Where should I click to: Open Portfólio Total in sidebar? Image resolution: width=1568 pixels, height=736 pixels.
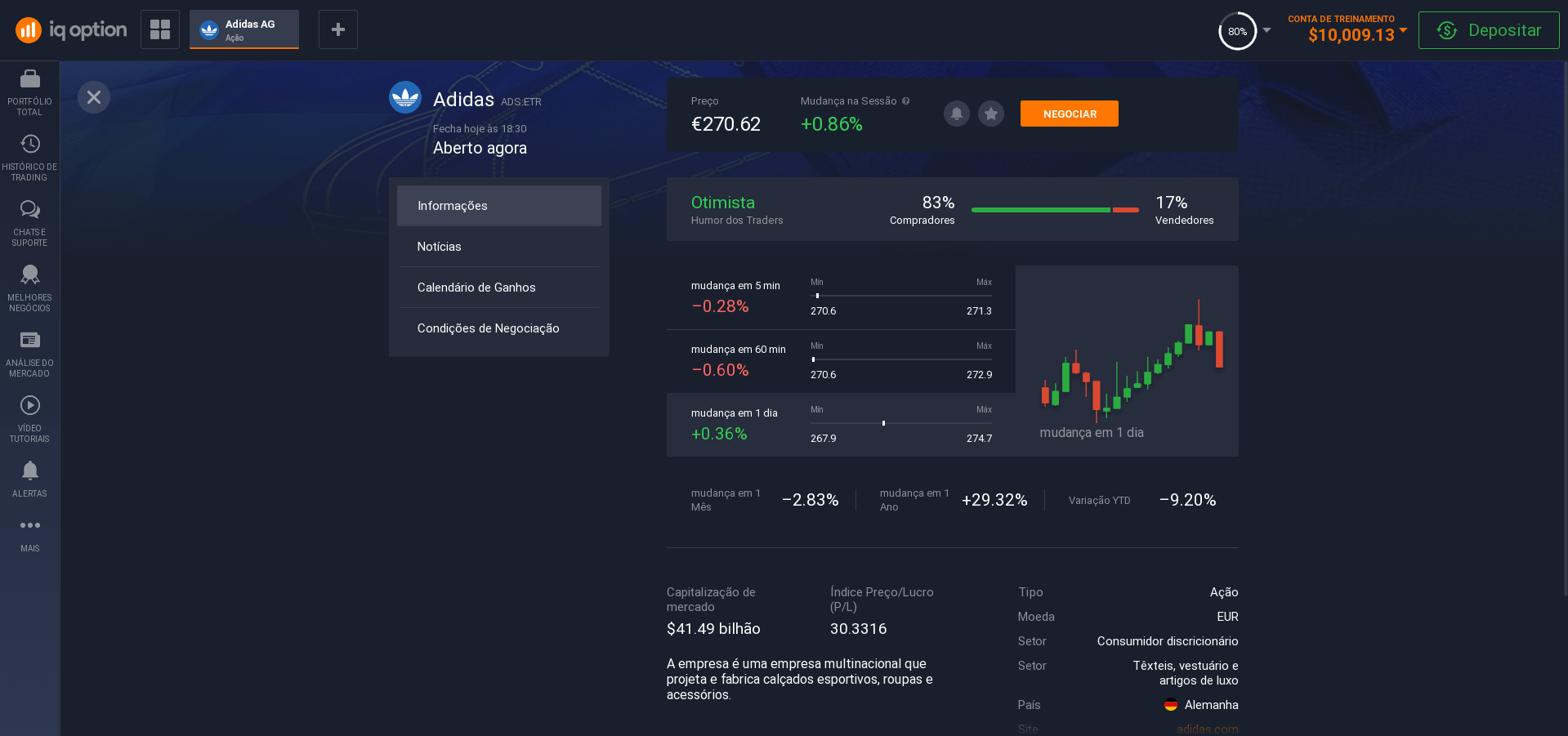point(29,93)
